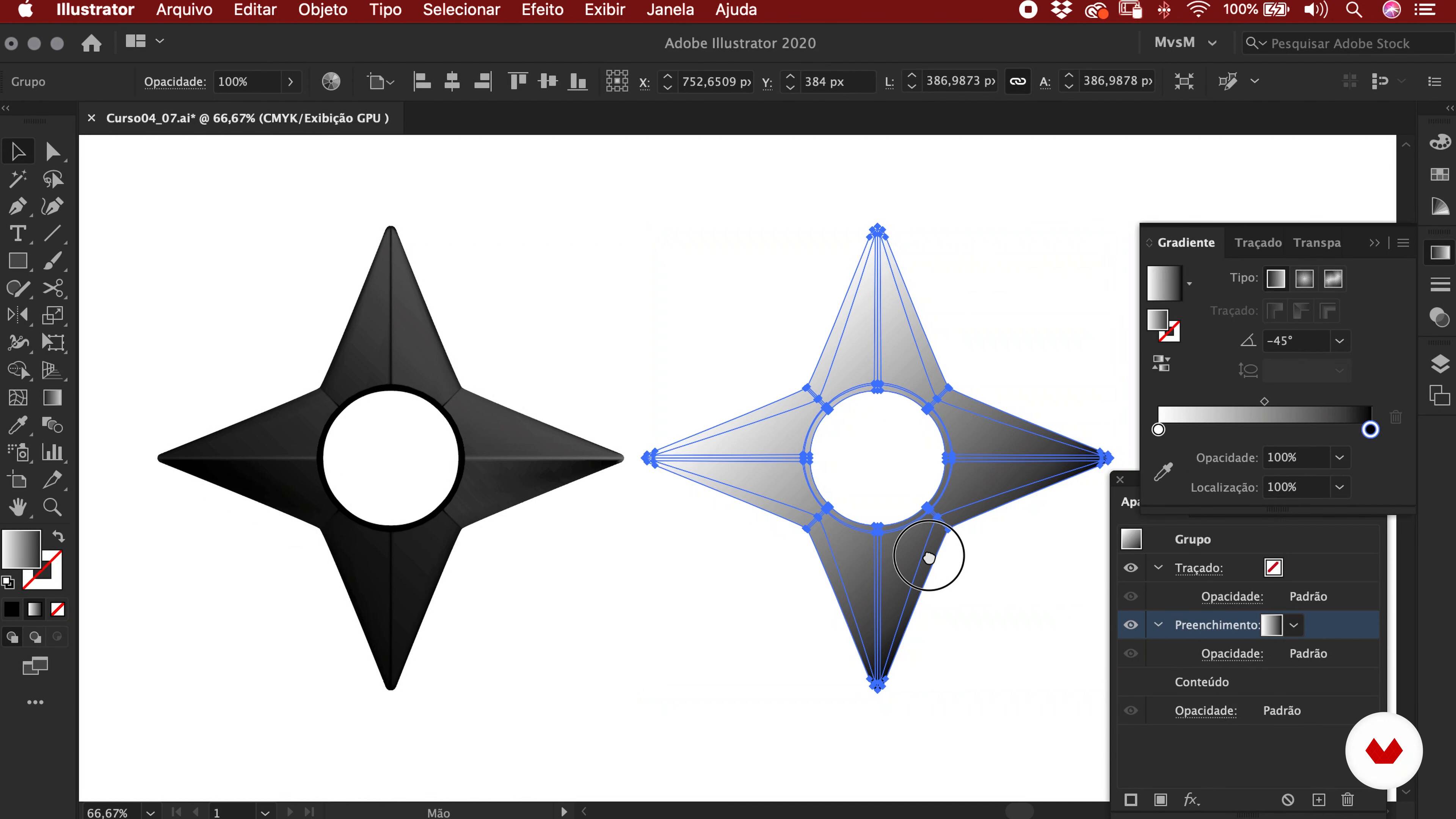Switch to the Transparência panel tab
This screenshot has height=819, width=1456.
(1316, 243)
